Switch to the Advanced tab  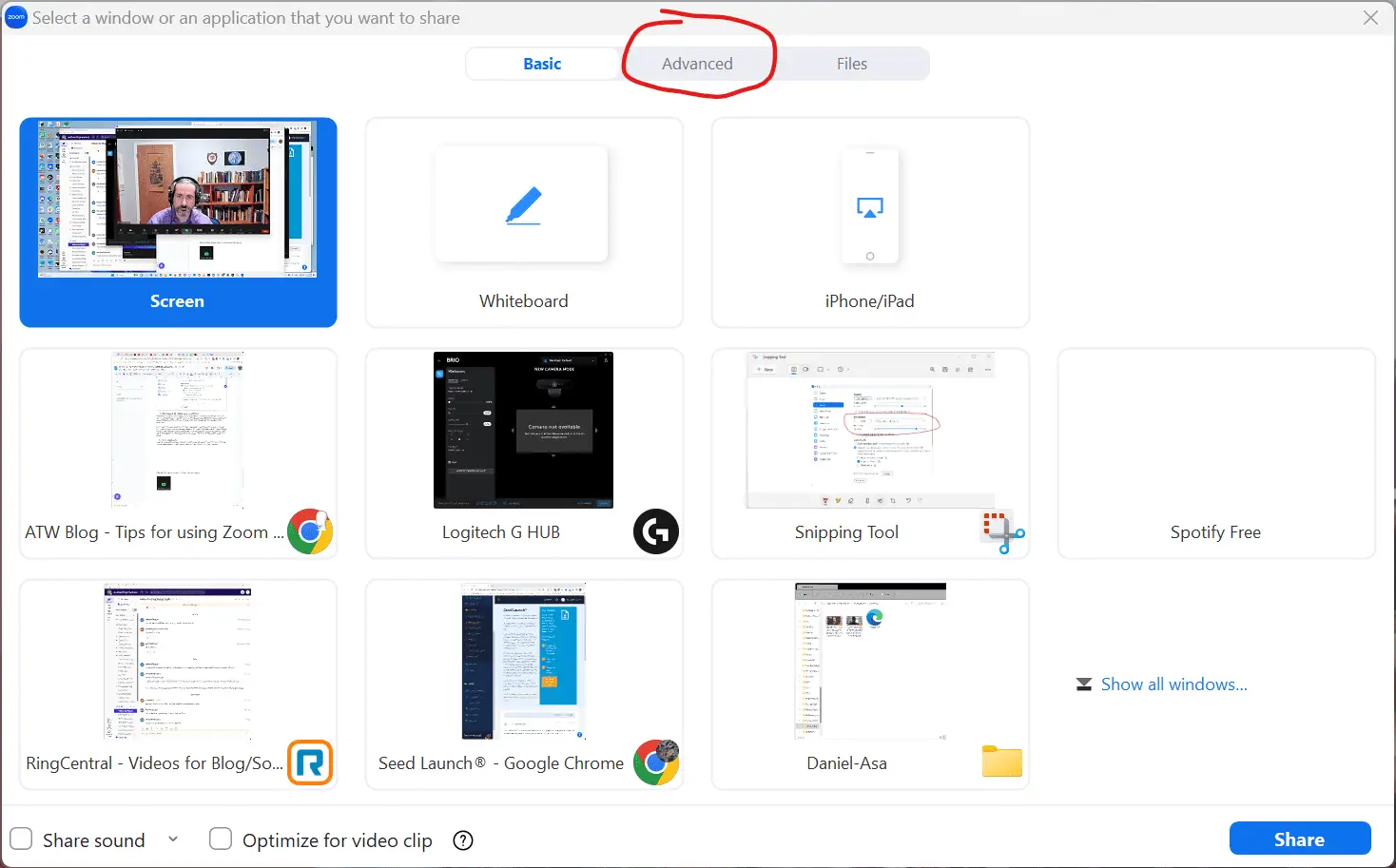coord(697,63)
